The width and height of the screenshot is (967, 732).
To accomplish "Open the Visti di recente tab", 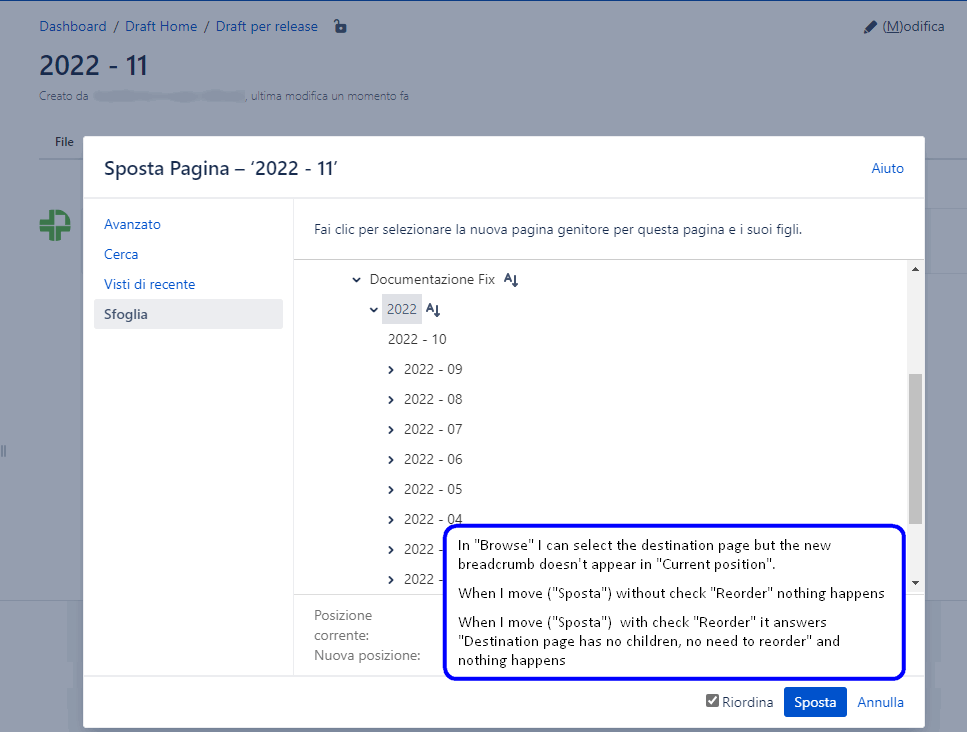I will (x=149, y=284).
